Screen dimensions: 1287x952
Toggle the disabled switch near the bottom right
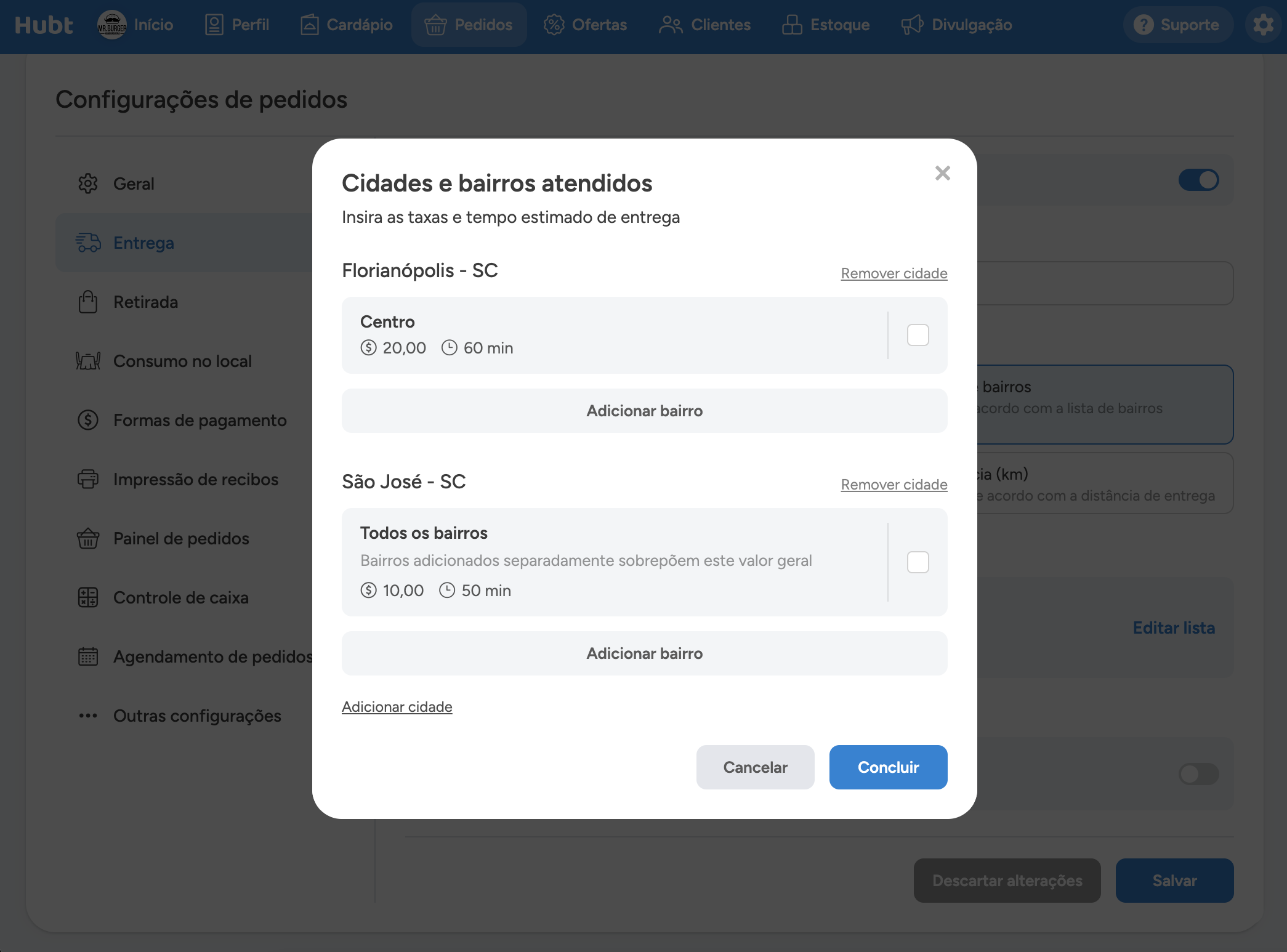click(x=1198, y=774)
